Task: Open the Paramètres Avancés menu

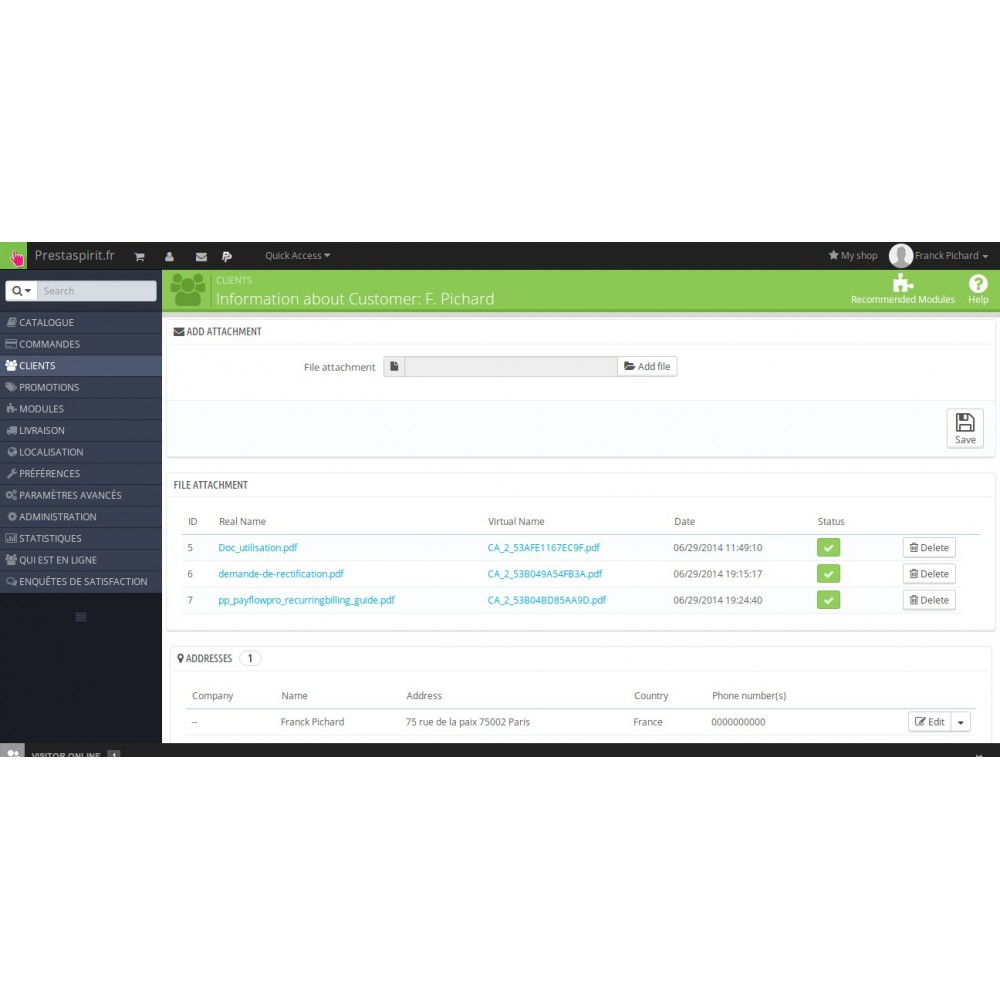Action: pos(80,496)
